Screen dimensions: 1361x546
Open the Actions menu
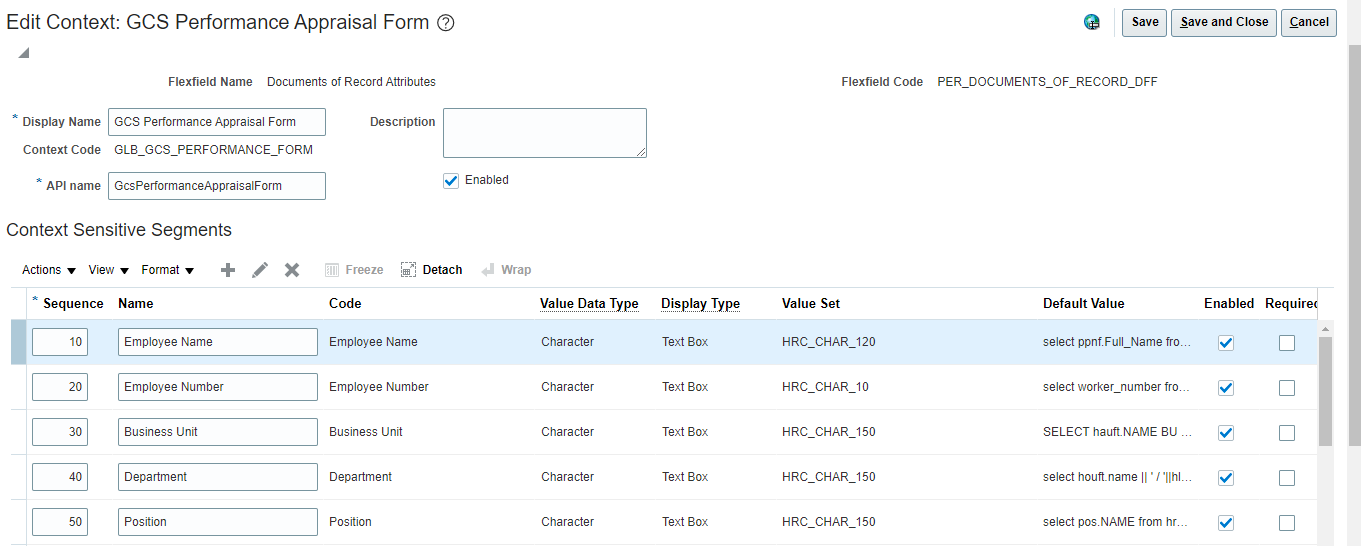click(49, 270)
